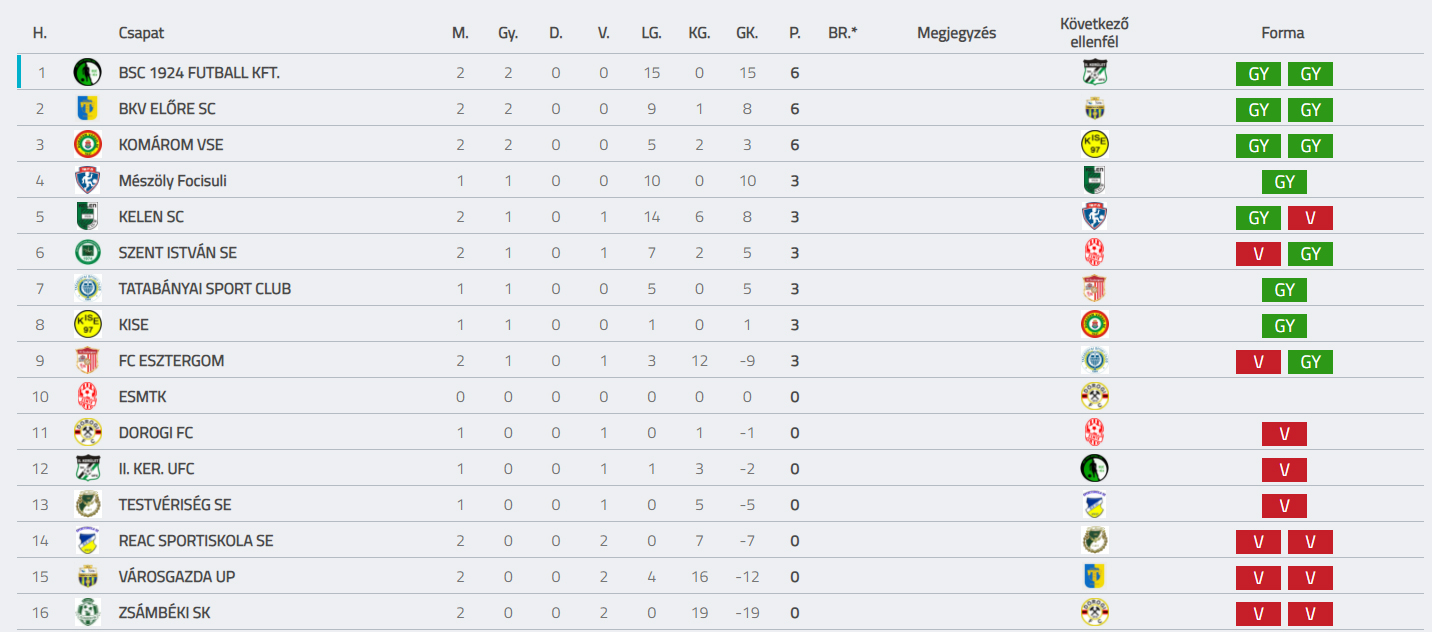The width and height of the screenshot is (1432, 632).
Task: Select the REAC SPORTISKOLA SE team badge
Action: [88, 540]
